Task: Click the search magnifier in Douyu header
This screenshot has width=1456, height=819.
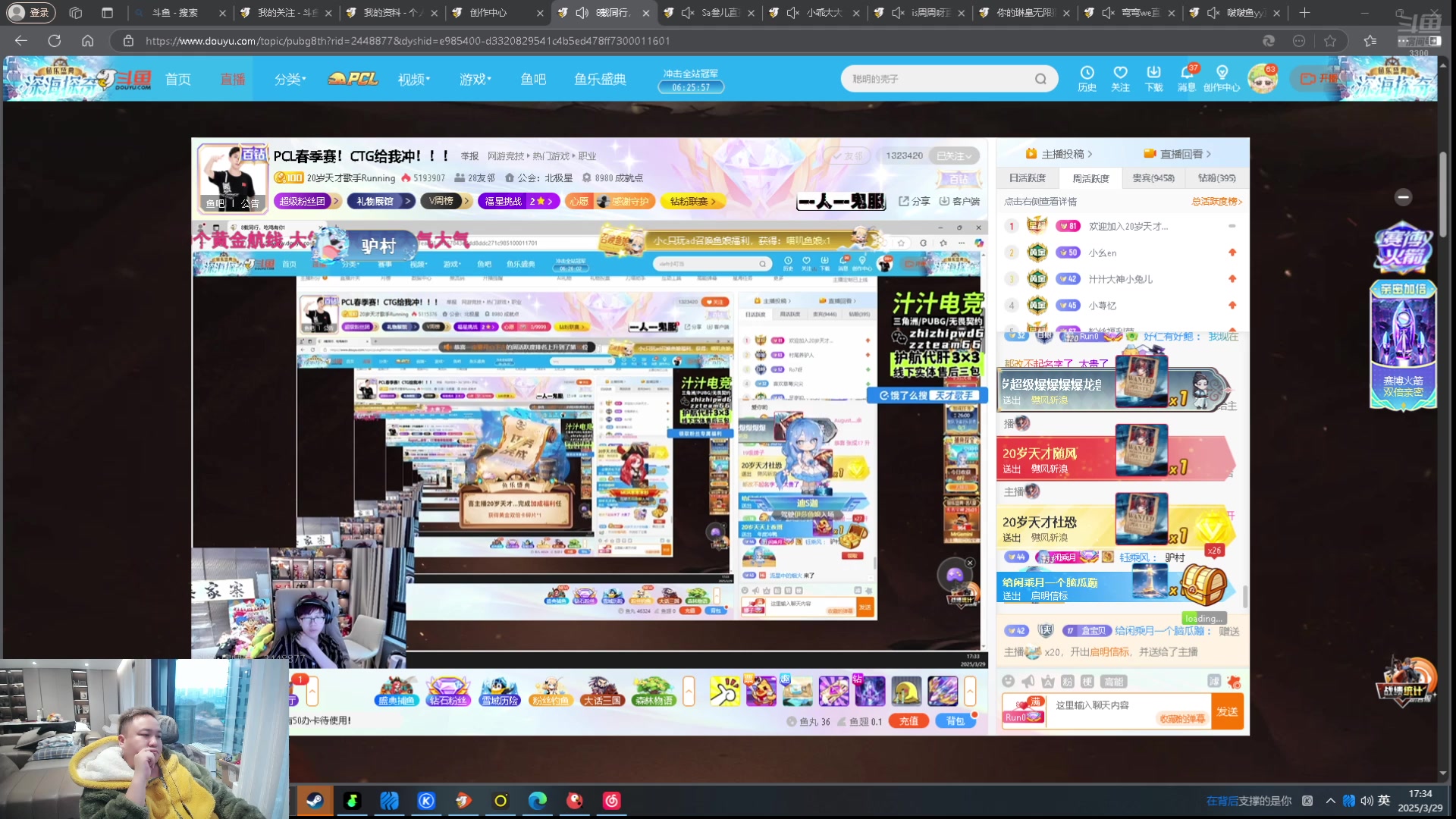Action: click(x=1040, y=79)
